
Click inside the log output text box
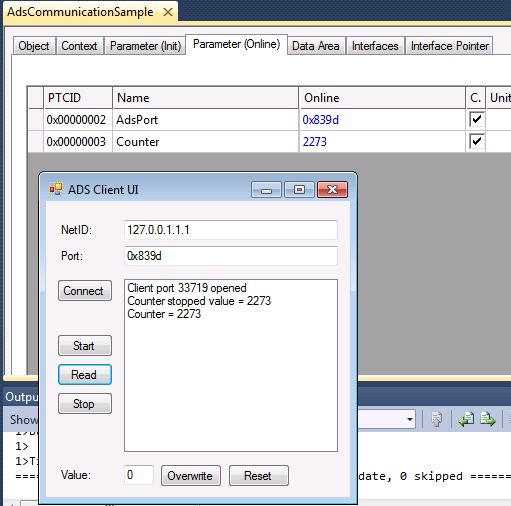pyautogui.click(x=231, y=365)
